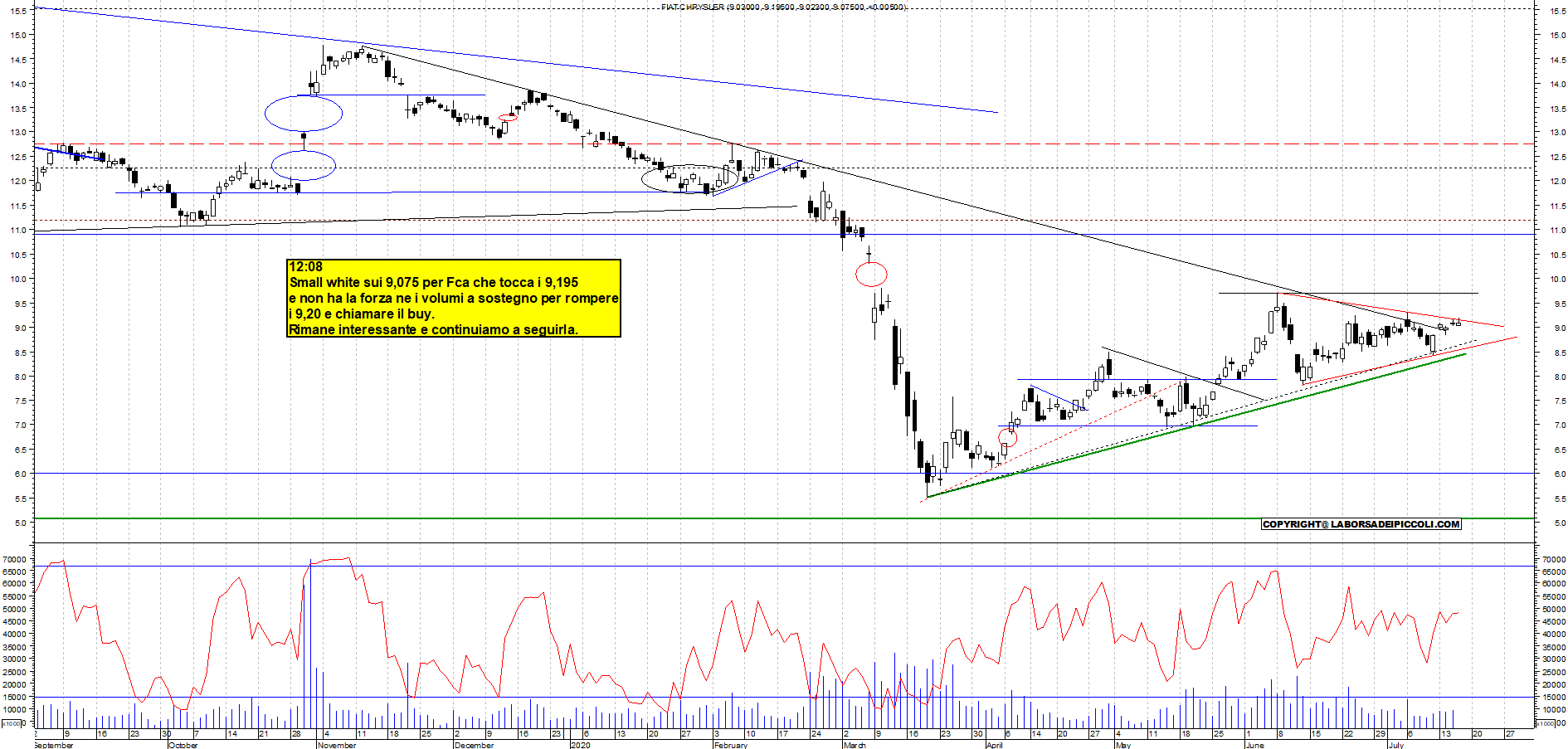Click the red ellipse marking the March gap
This screenshot has width=1568, height=749.
tap(871, 274)
